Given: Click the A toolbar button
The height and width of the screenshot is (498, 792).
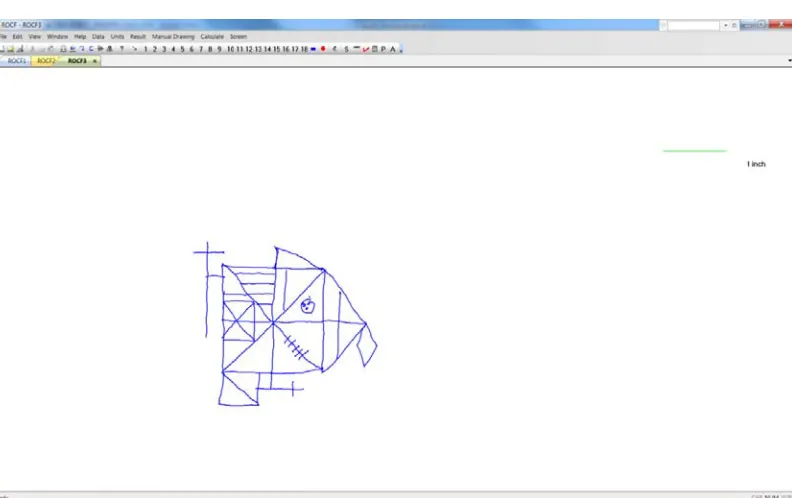Looking at the screenshot, I should pos(392,49).
